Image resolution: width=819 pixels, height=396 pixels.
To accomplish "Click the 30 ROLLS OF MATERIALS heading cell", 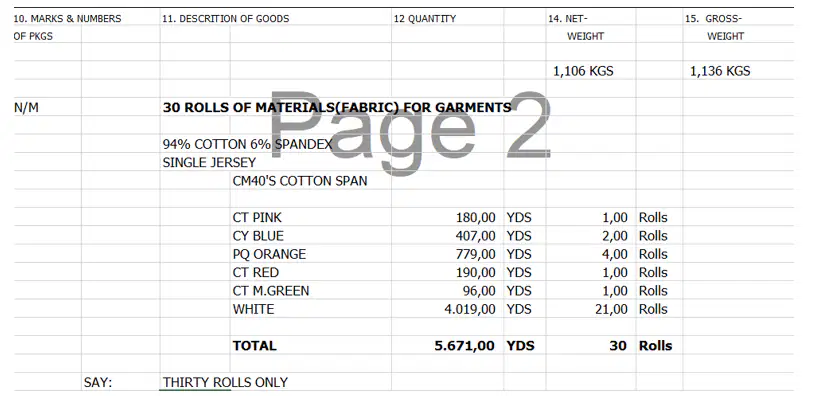I will (x=337, y=108).
